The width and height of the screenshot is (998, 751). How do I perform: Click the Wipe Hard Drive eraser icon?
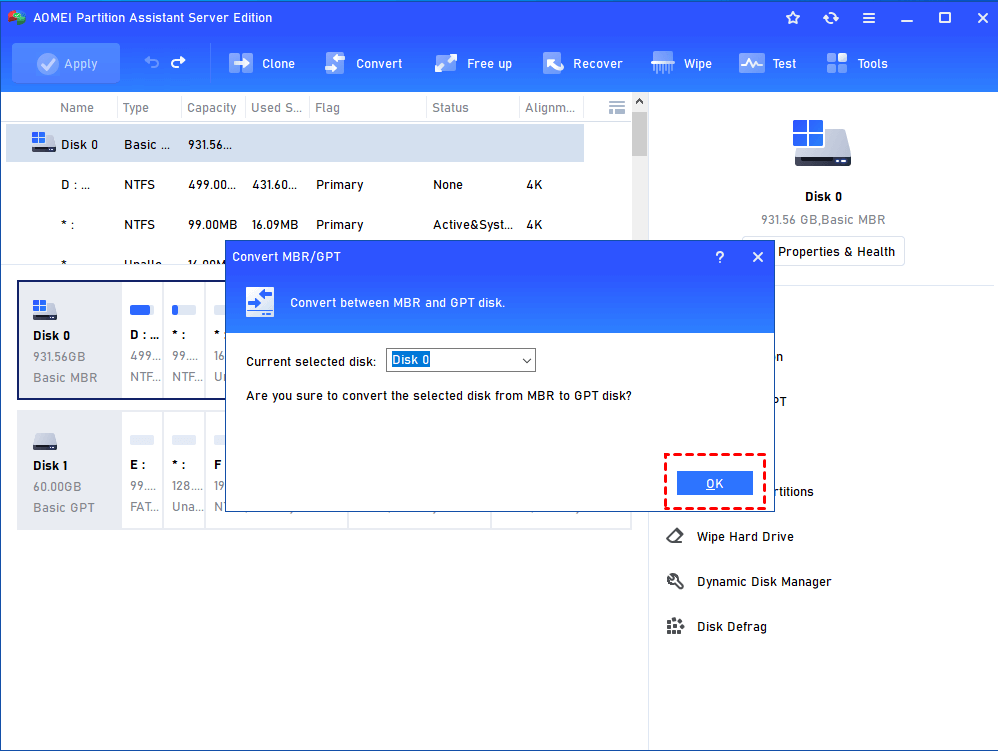[675, 536]
